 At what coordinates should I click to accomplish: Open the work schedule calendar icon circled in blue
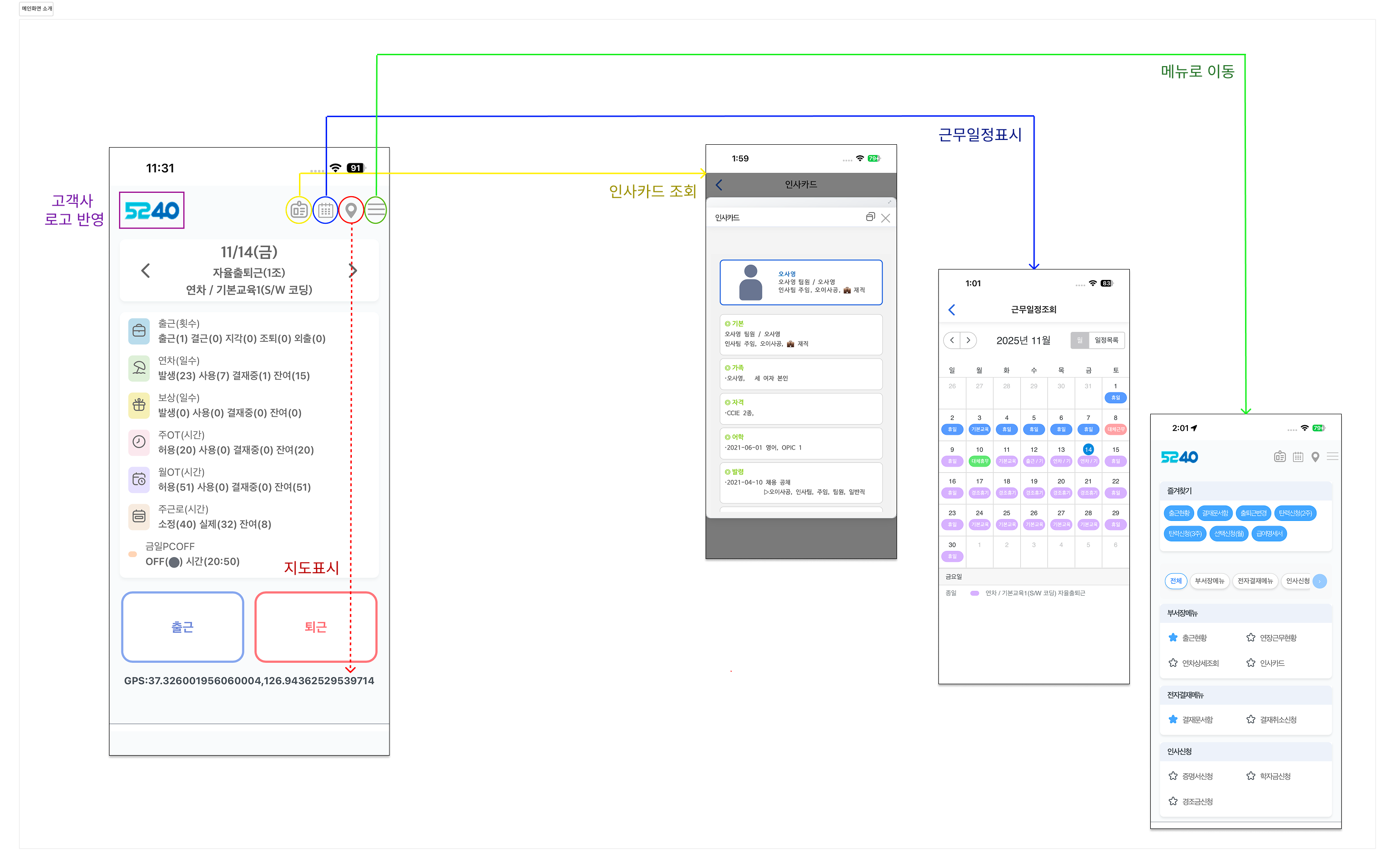click(325, 210)
